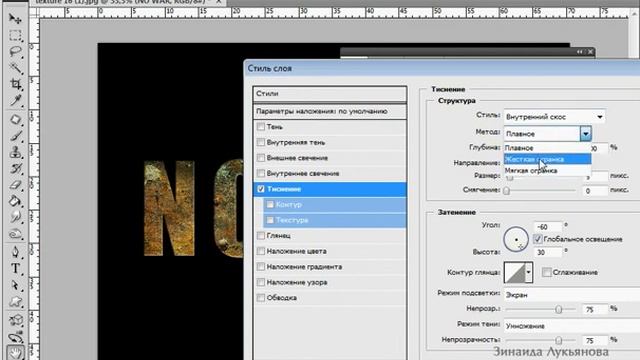The height and width of the screenshot is (360, 640).
Task: Enable the Тень checkbox
Action: [x=261, y=127]
